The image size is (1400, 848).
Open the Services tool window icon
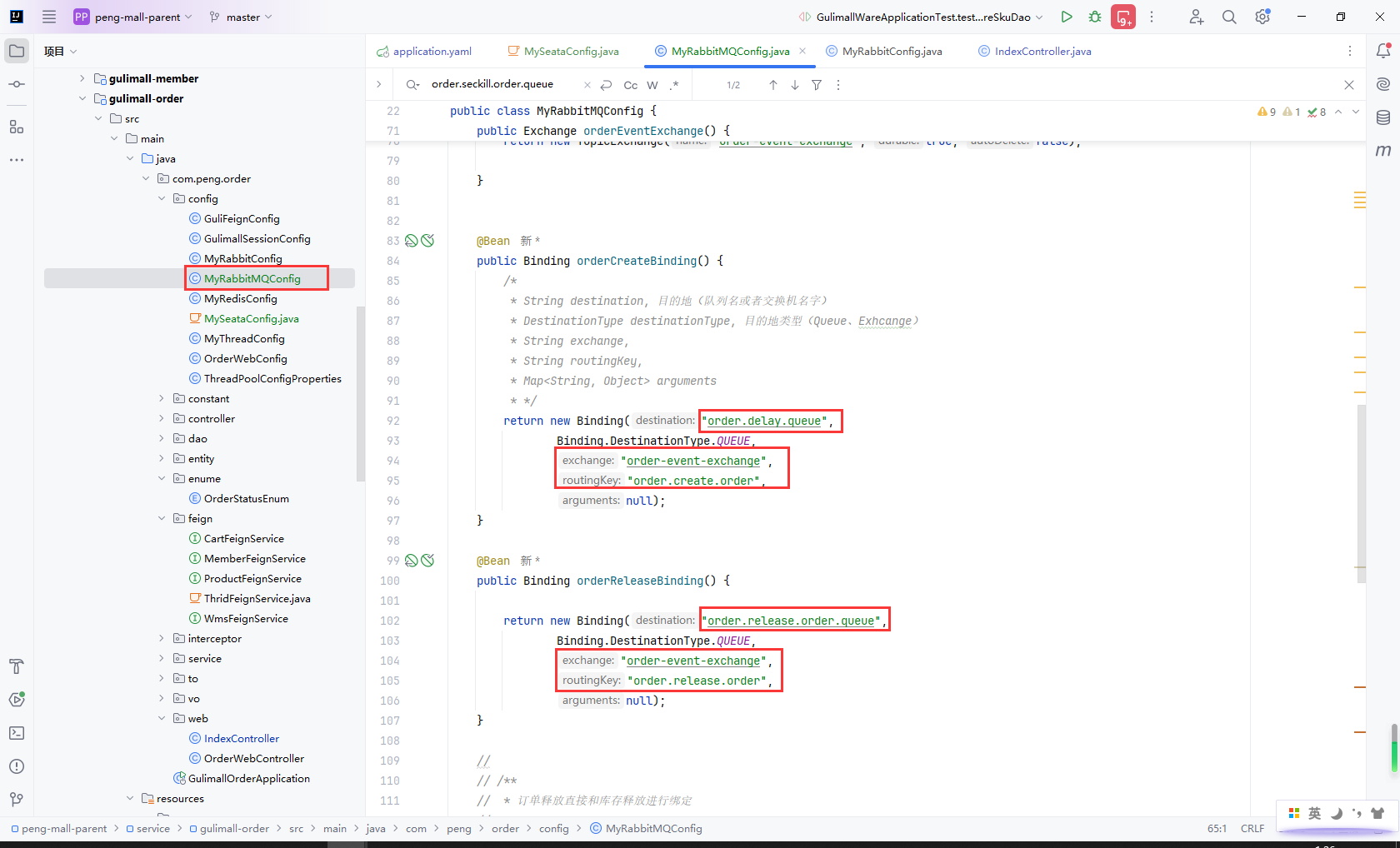tap(17, 700)
